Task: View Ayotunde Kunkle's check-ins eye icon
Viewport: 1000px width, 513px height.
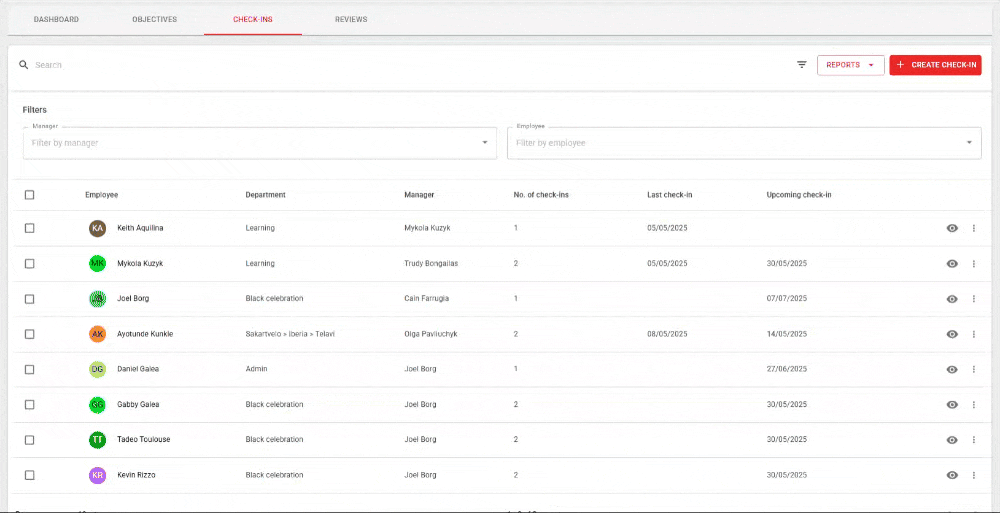Action: click(952, 334)
